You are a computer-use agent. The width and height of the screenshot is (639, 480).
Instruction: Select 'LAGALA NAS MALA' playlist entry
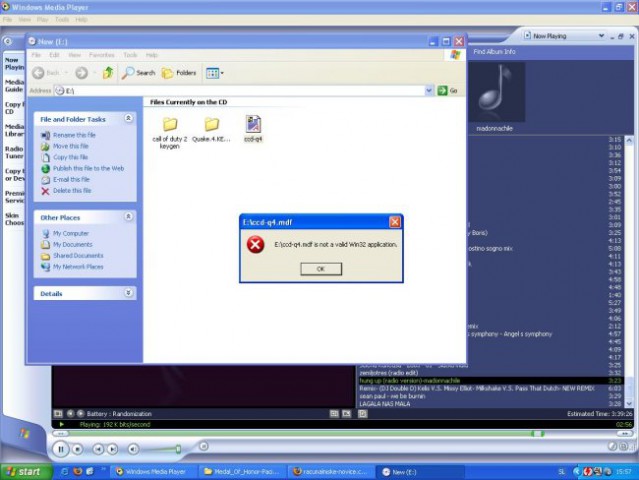coord(385,404)
